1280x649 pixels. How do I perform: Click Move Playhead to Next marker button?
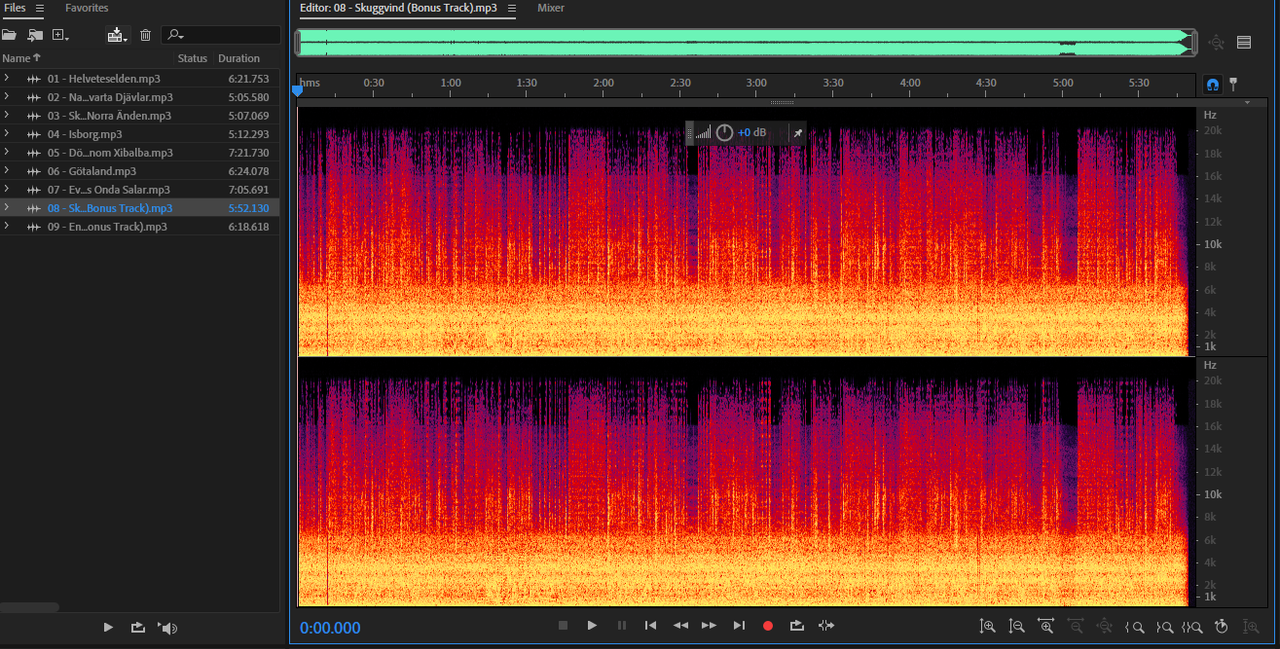[739, 626]
